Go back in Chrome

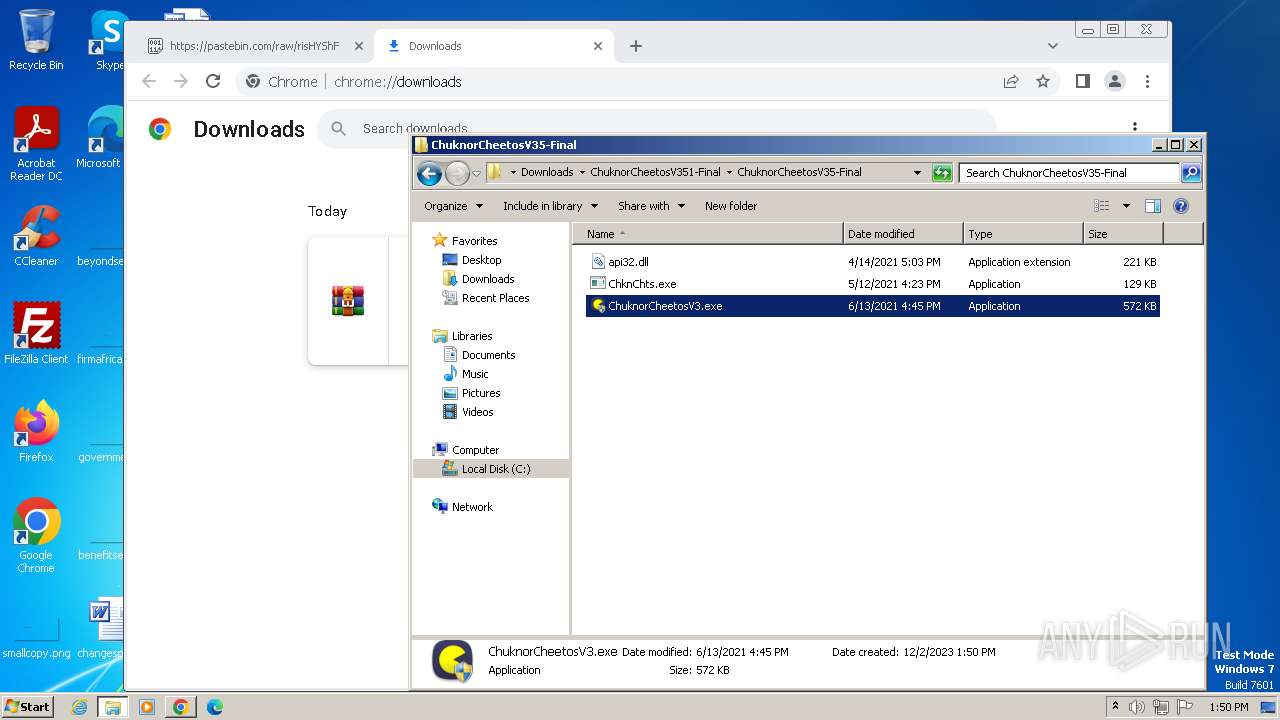149,82
